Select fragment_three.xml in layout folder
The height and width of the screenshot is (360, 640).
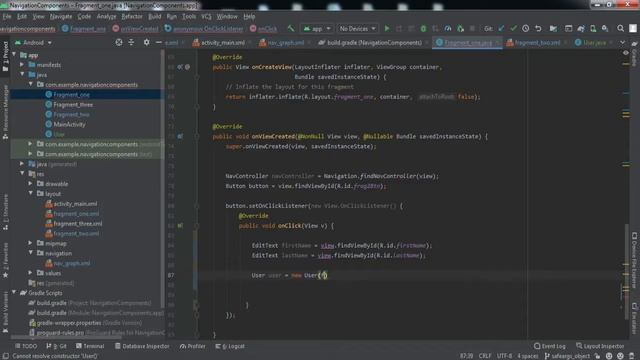click(78, 224)
